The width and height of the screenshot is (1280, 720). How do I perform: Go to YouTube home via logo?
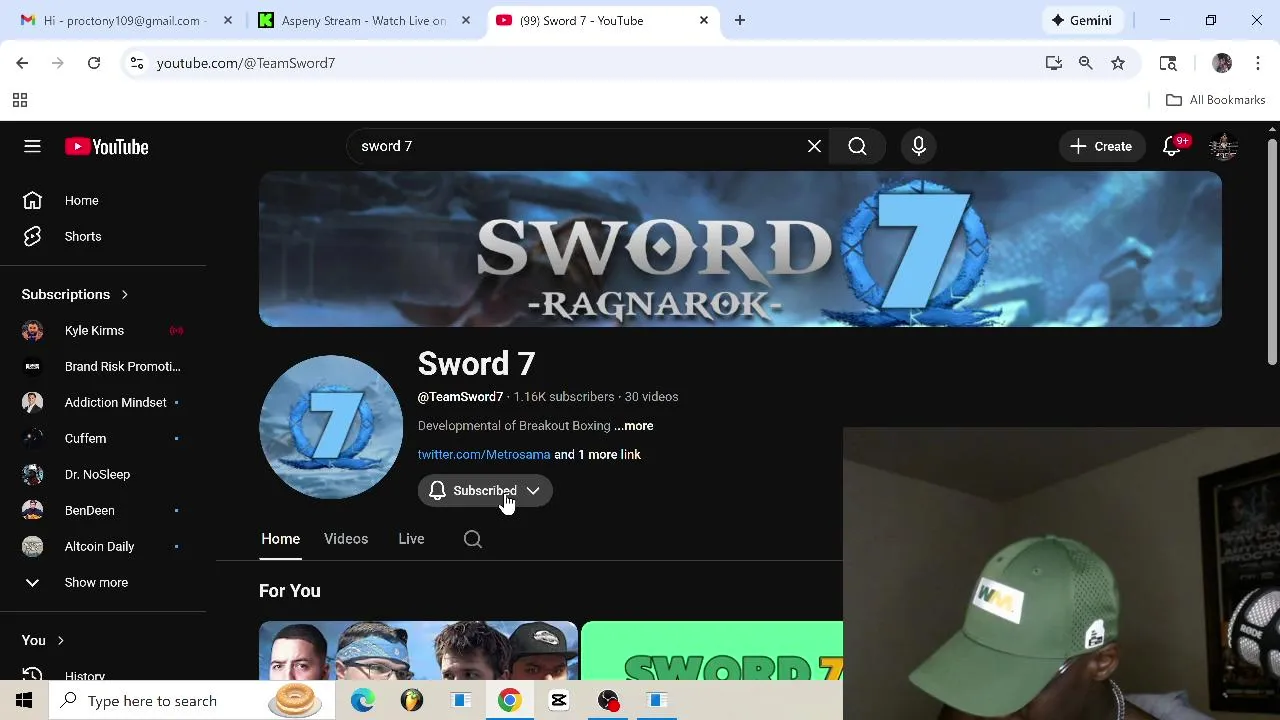pyautogui.click(x=107, y=147)
